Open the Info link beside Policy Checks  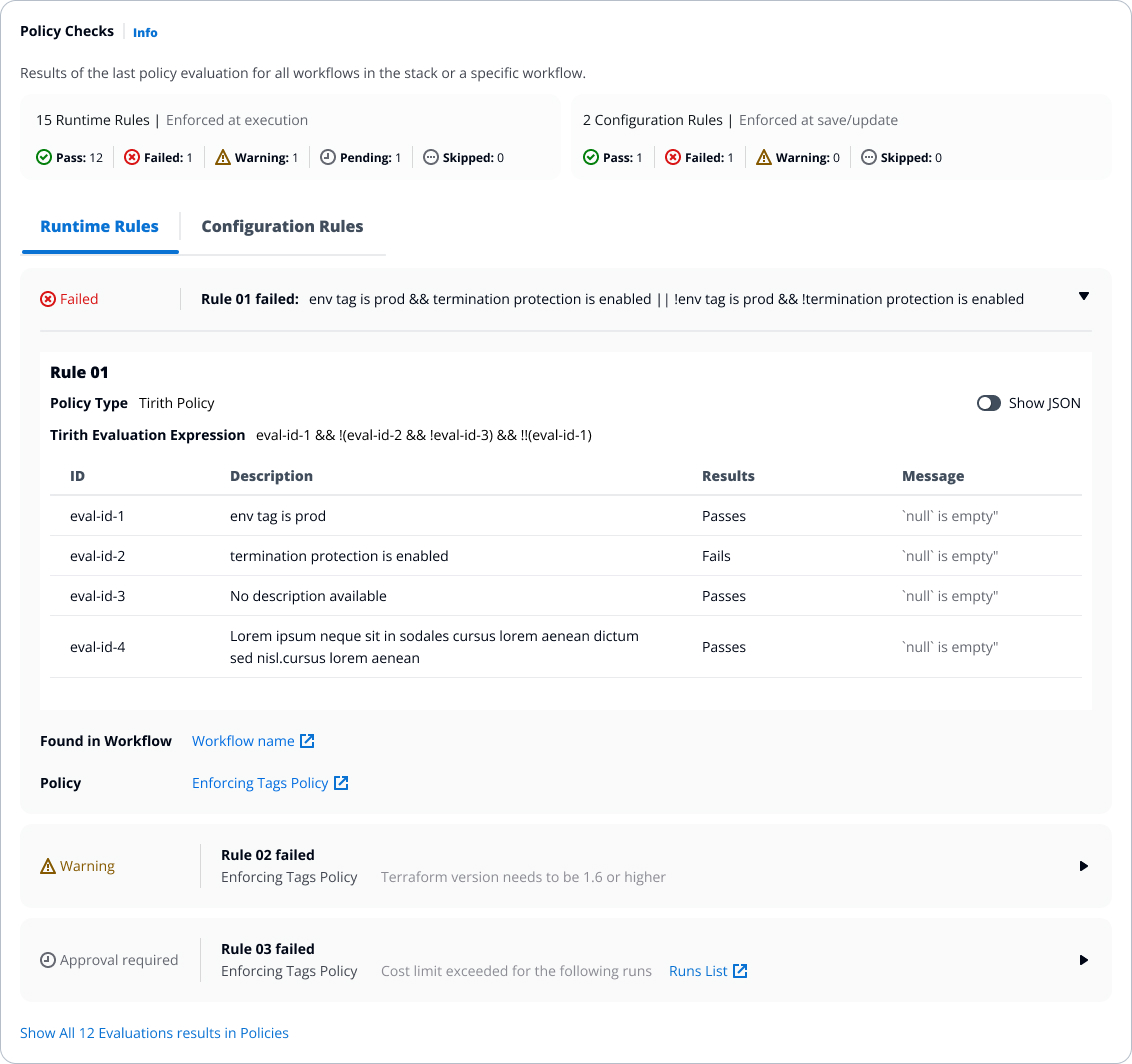point(145,33)
